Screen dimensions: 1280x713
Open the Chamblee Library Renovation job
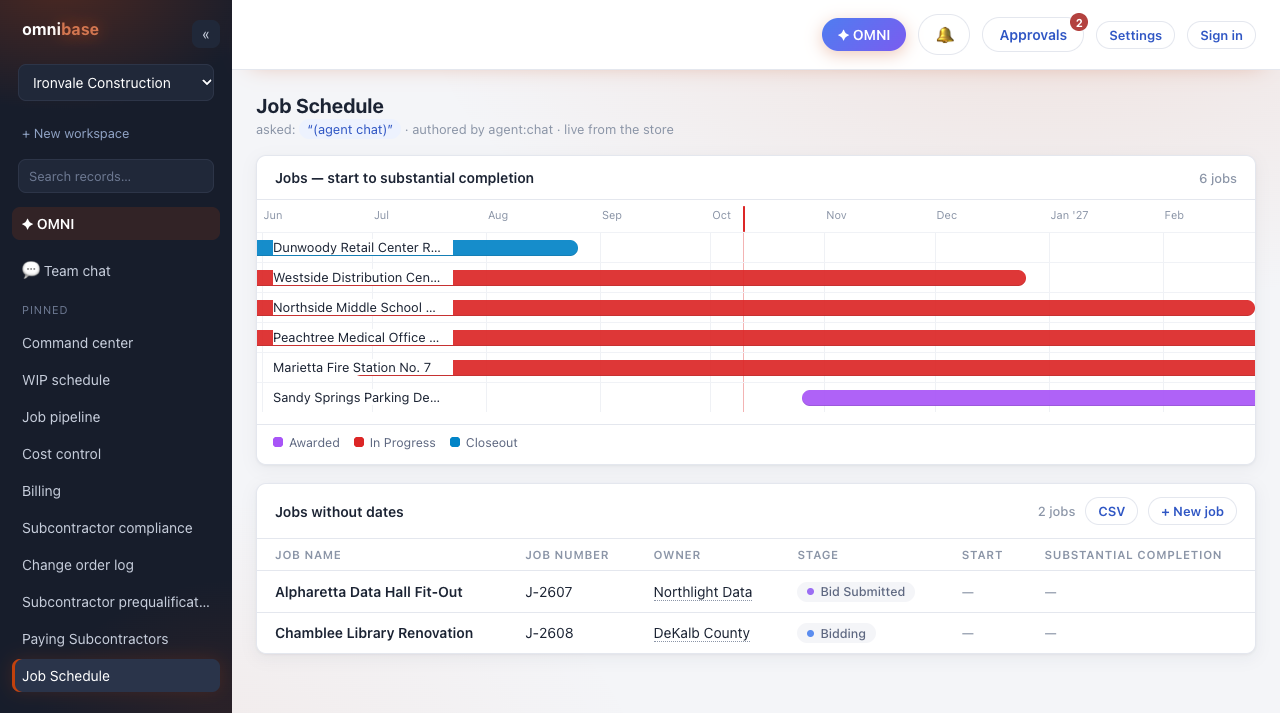tap(374, 633)
